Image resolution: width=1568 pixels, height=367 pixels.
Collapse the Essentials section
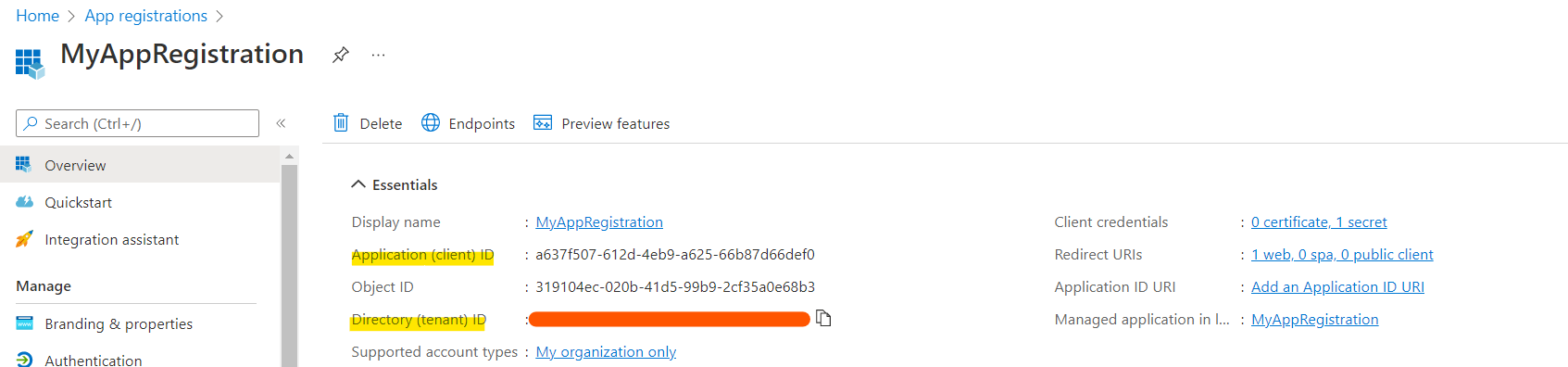click(x=358, y=184)
